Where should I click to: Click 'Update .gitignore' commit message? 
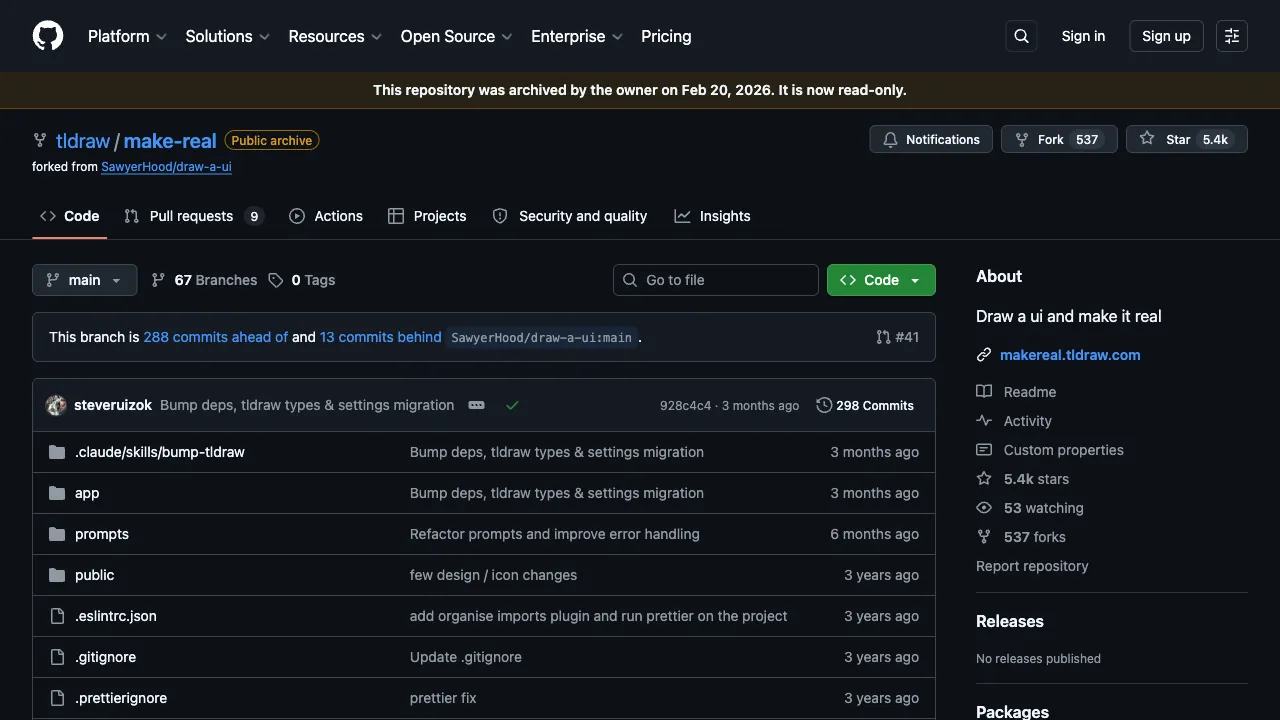466,657
